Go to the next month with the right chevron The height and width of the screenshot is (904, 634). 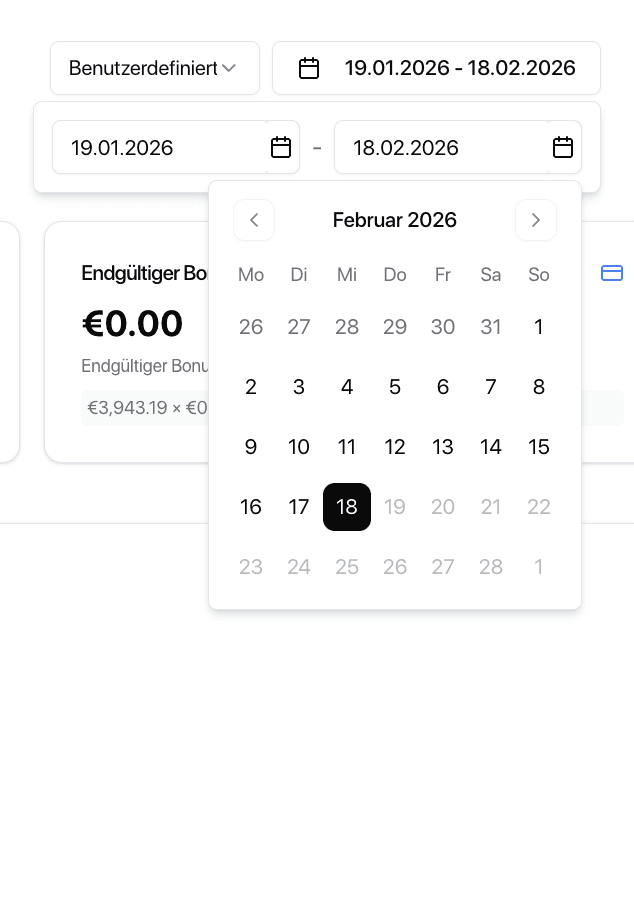536,220
